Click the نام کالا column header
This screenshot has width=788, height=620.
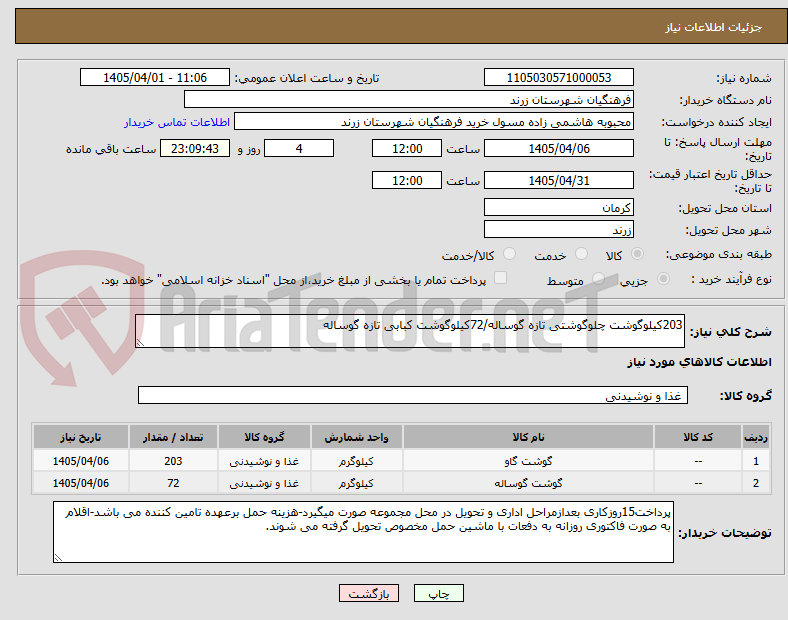[528, 437]
